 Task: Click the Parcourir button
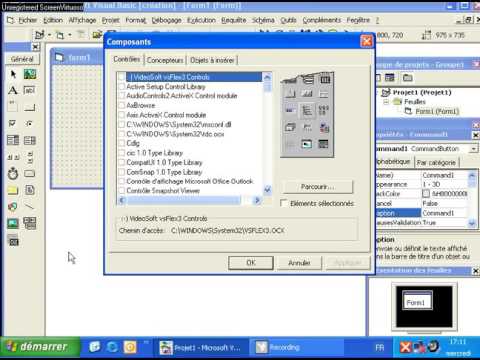(x=318, y=187)
